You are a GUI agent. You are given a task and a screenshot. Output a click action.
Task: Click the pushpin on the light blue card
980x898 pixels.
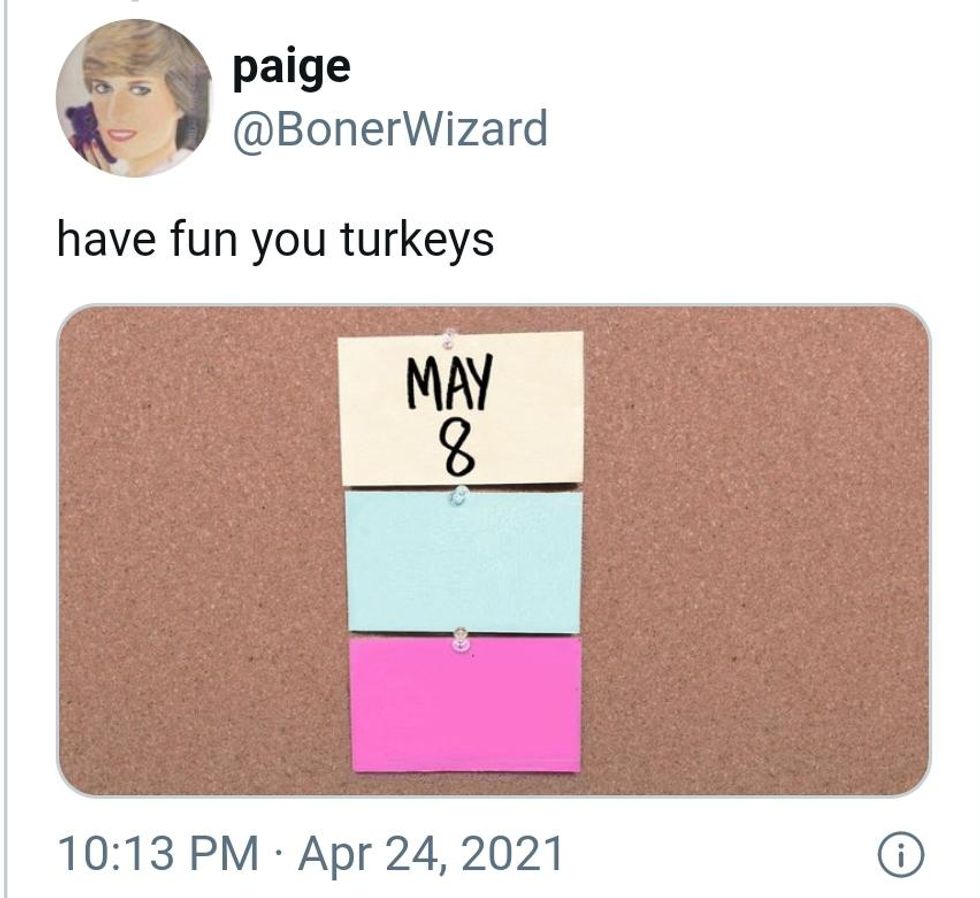click(459, 494)
